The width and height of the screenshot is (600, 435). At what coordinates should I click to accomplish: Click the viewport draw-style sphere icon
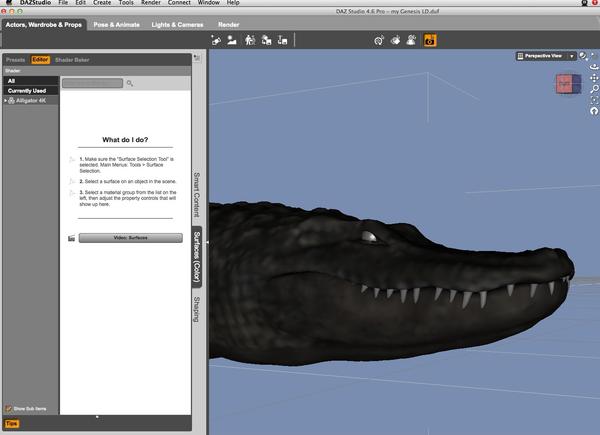(583, 56)
